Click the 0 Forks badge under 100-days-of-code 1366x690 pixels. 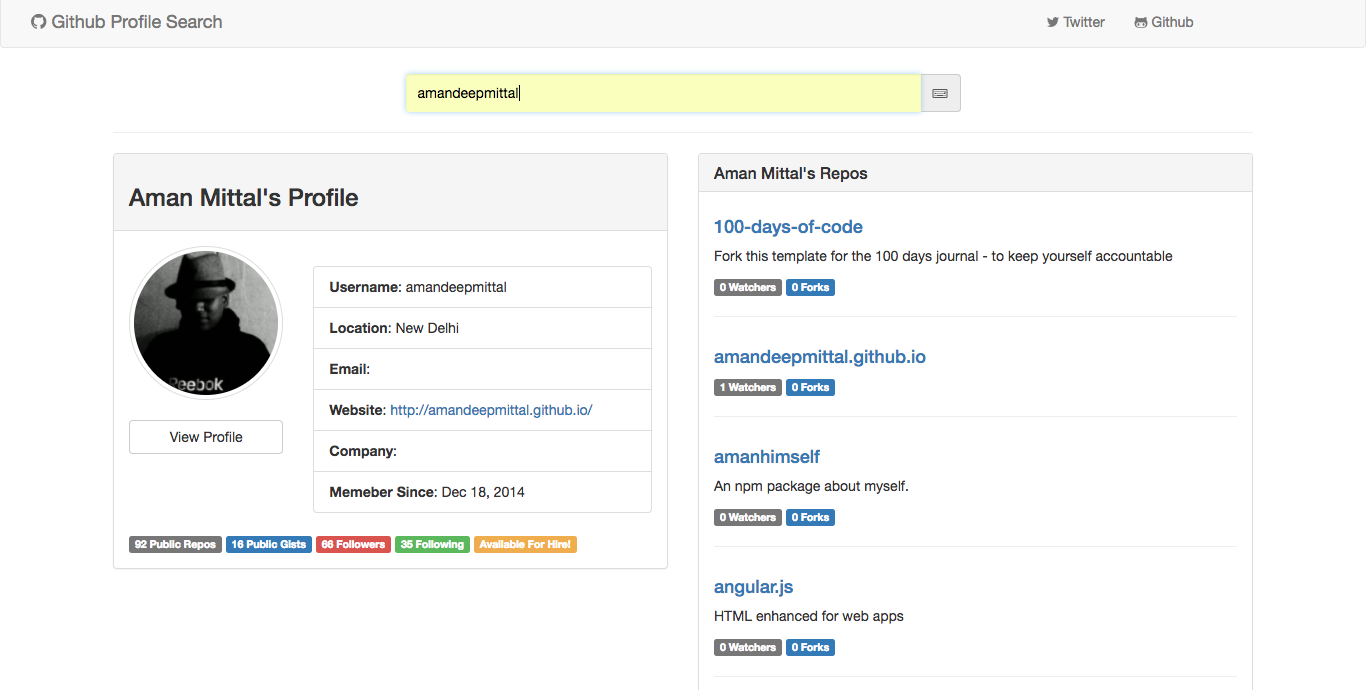click(x=810, y=287)
